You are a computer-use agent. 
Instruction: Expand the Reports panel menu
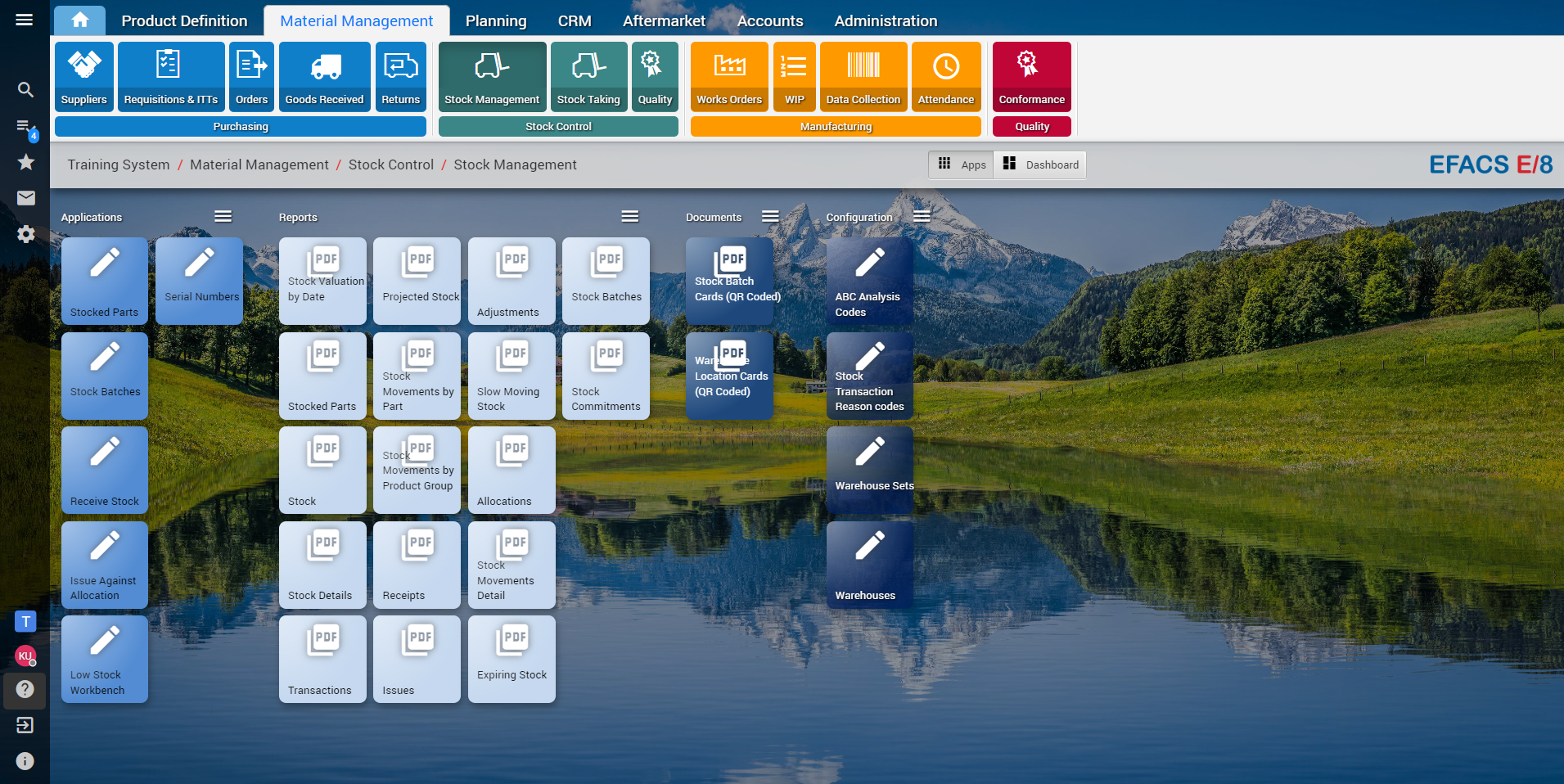tap(629, 216)
